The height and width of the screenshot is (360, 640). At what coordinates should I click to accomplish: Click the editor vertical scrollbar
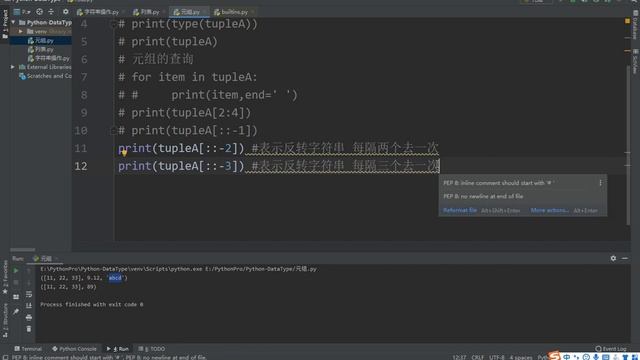point(629,145)
